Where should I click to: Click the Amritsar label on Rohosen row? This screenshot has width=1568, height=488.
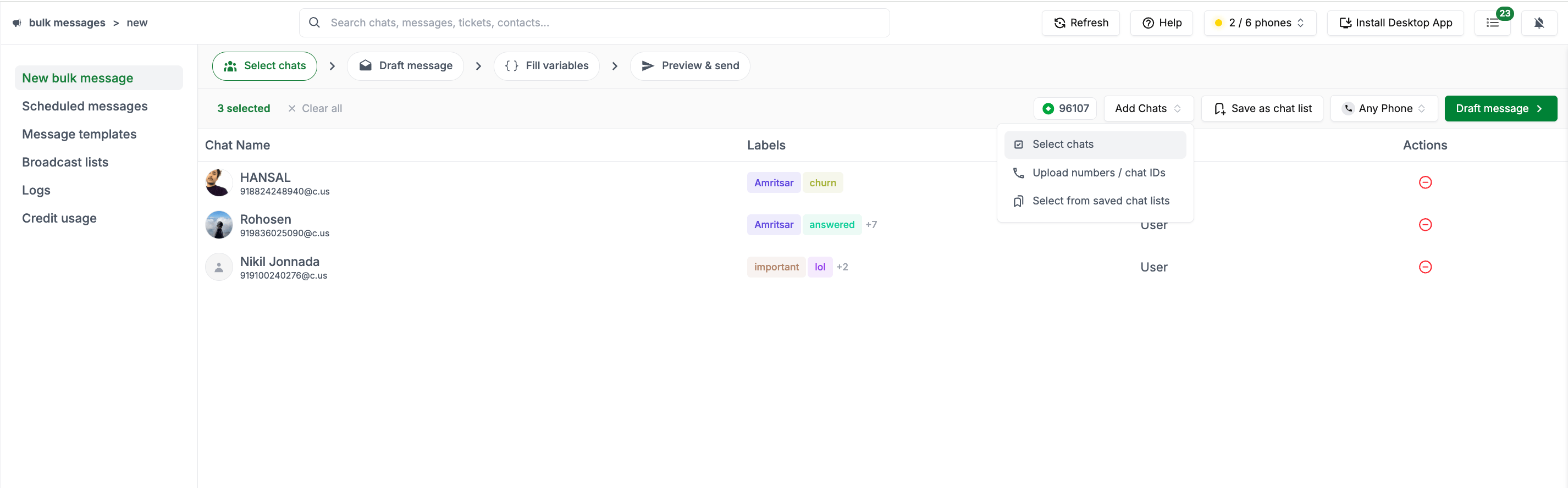(773, 225)
